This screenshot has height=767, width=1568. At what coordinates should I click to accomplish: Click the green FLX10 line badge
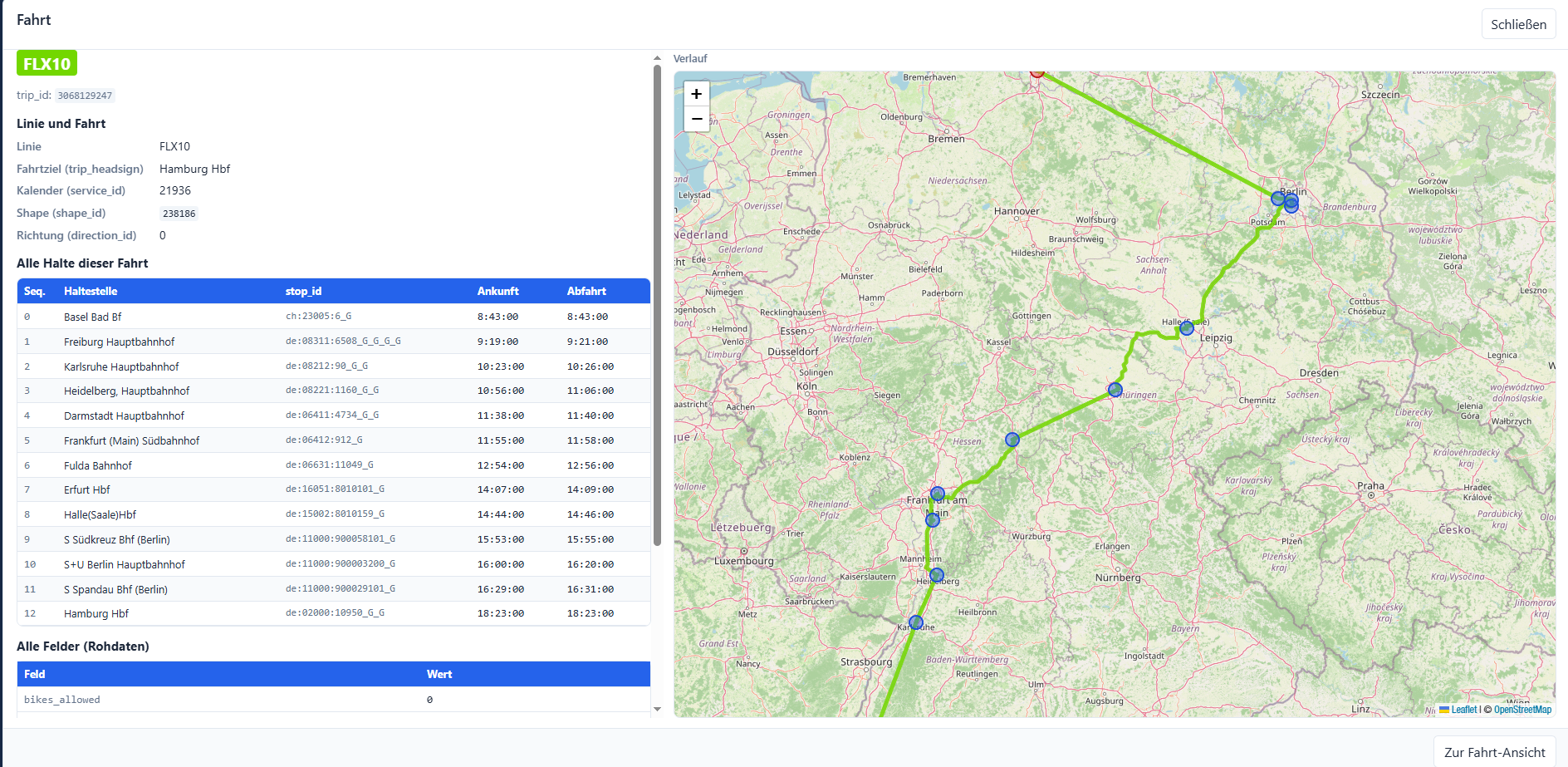click(47, 64)
